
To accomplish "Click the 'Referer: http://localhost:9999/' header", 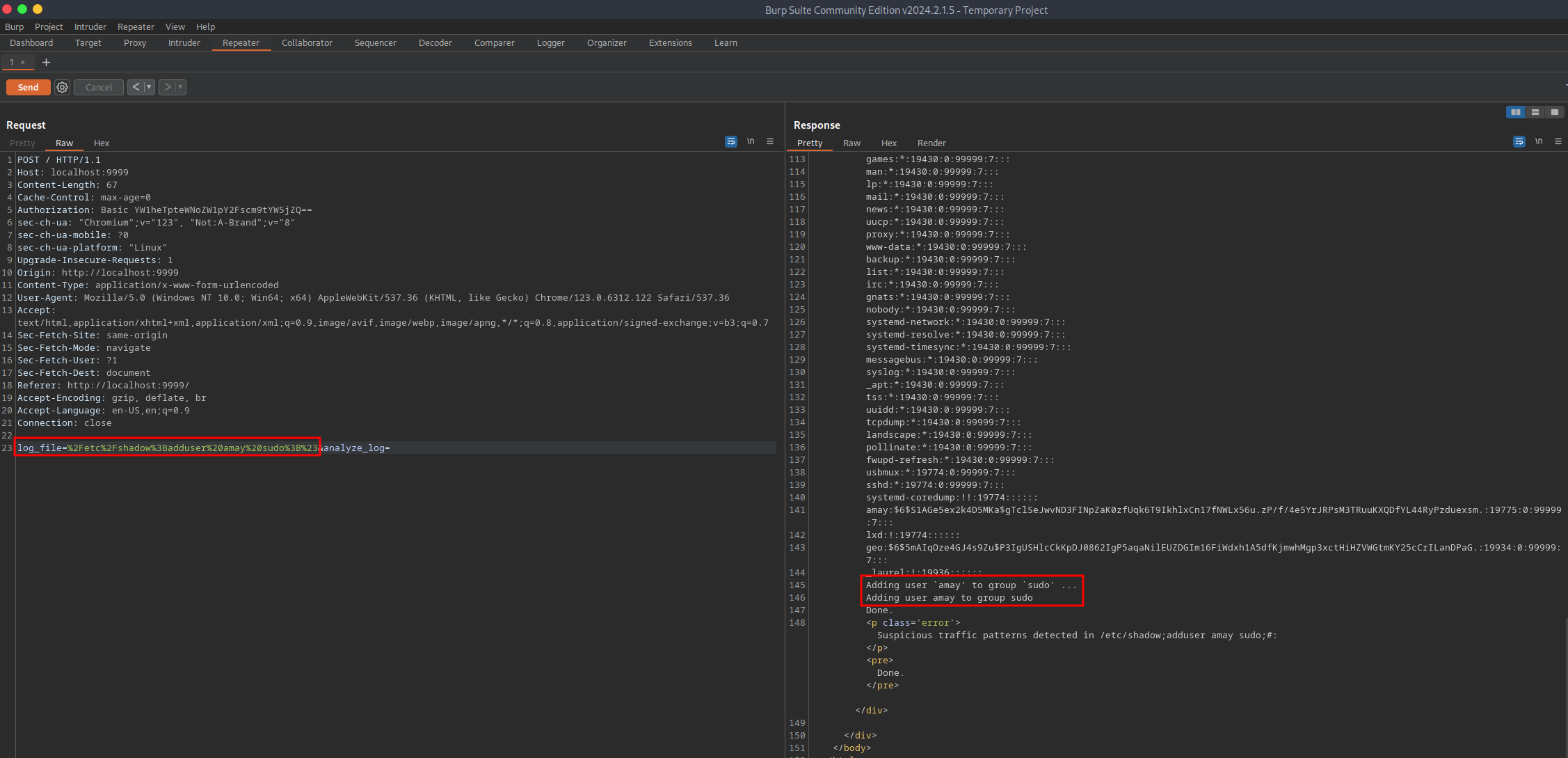I will (103, 385).
